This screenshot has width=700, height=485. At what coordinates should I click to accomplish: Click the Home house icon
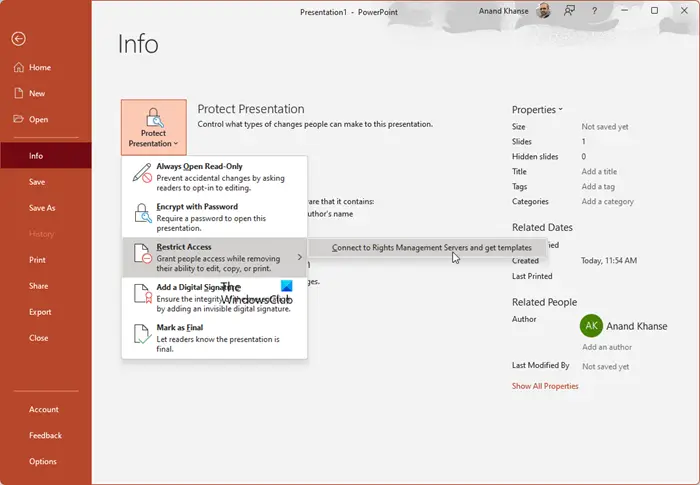[x=18, y=67]
